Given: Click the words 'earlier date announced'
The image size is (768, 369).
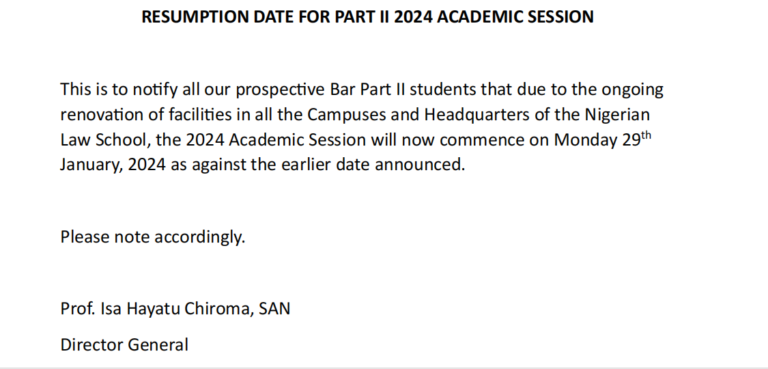Looking at the screenshot, I should [373, 165].
